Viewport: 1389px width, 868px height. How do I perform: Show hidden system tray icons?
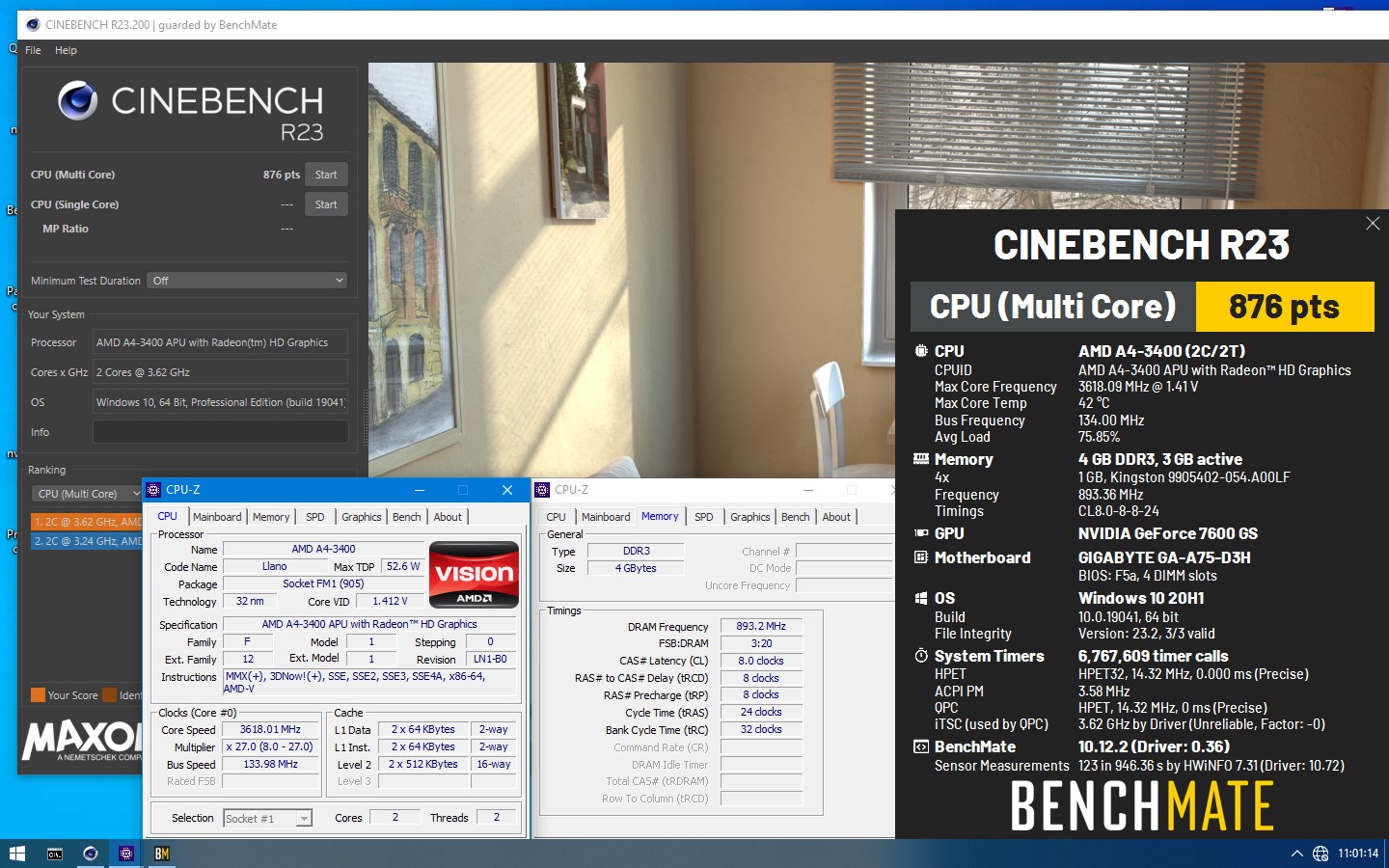coord(1297,854)
